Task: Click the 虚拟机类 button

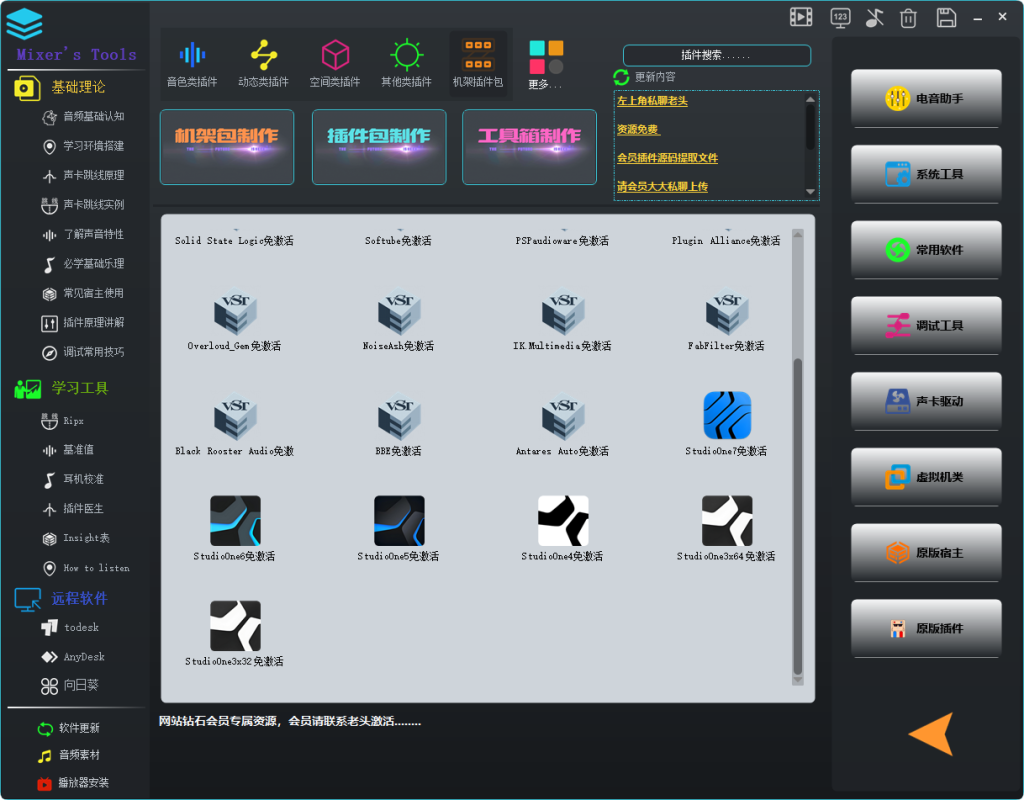Action: tap(926, 477)
